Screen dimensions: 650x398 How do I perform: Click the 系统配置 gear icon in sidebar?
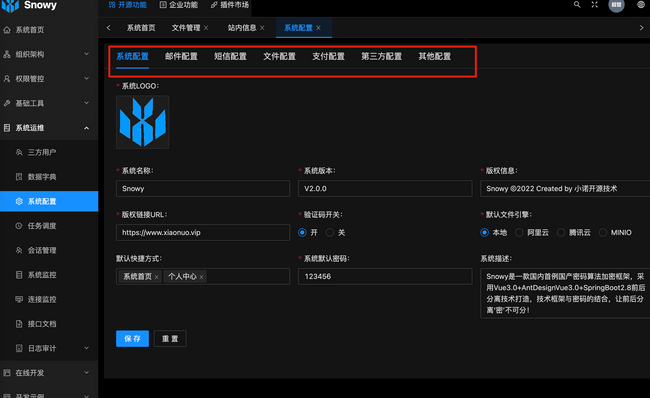click(x=19, y=201)
